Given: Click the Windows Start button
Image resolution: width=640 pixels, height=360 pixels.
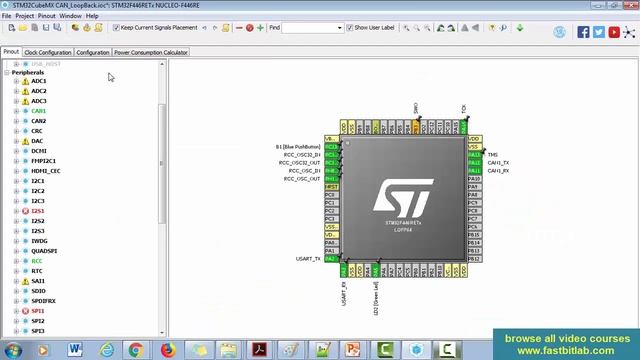Looking at the screenshot, I should (13, 350).
